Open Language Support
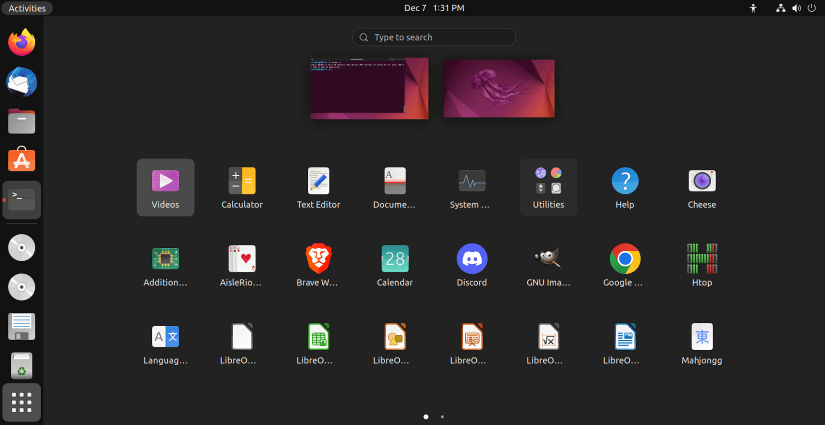The height and width of the screenshot is (425, 825). (x=165, y=343)
